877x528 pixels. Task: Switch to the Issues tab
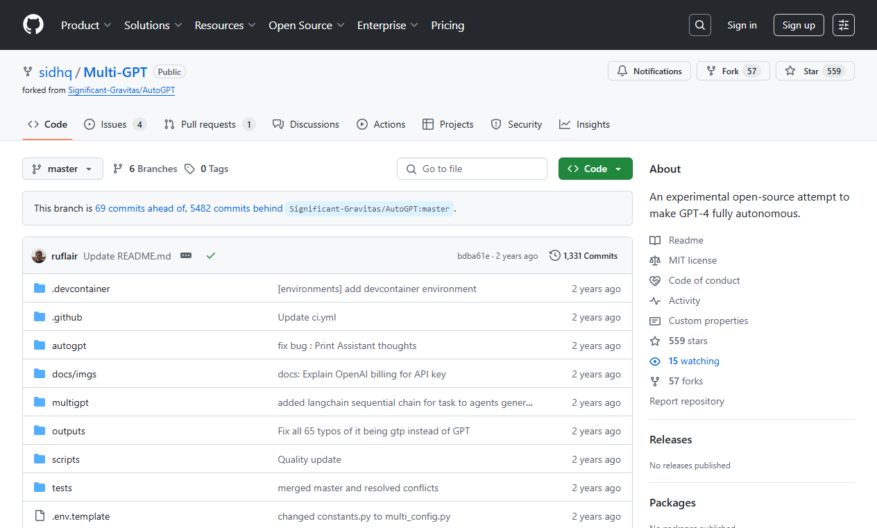point(115,124)
